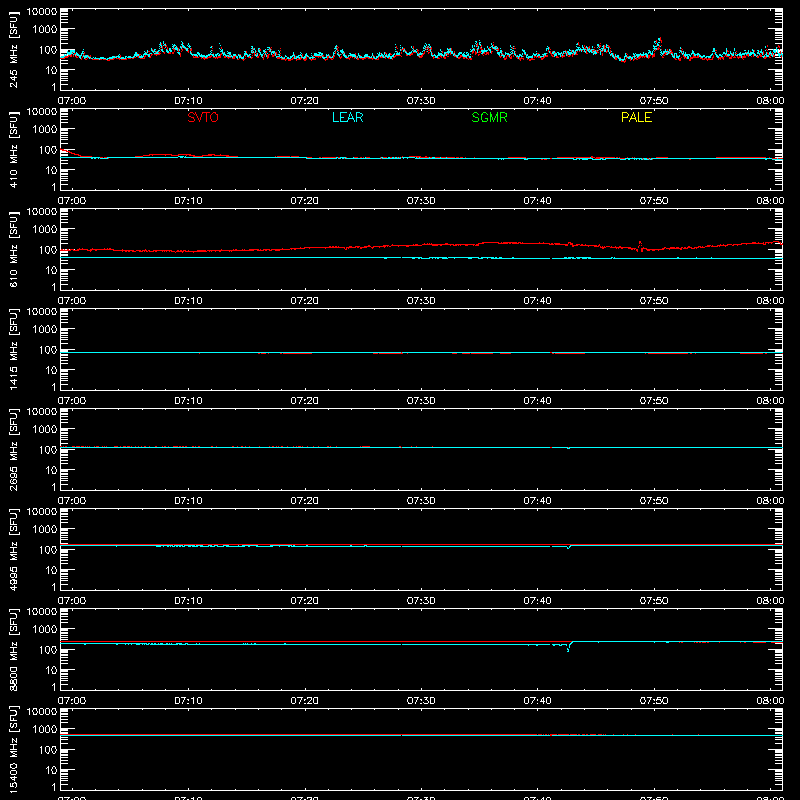800x800 pixels.
Task: Click the 07:30 label under the 8800 MHz panel
Action: pos(421,701)
